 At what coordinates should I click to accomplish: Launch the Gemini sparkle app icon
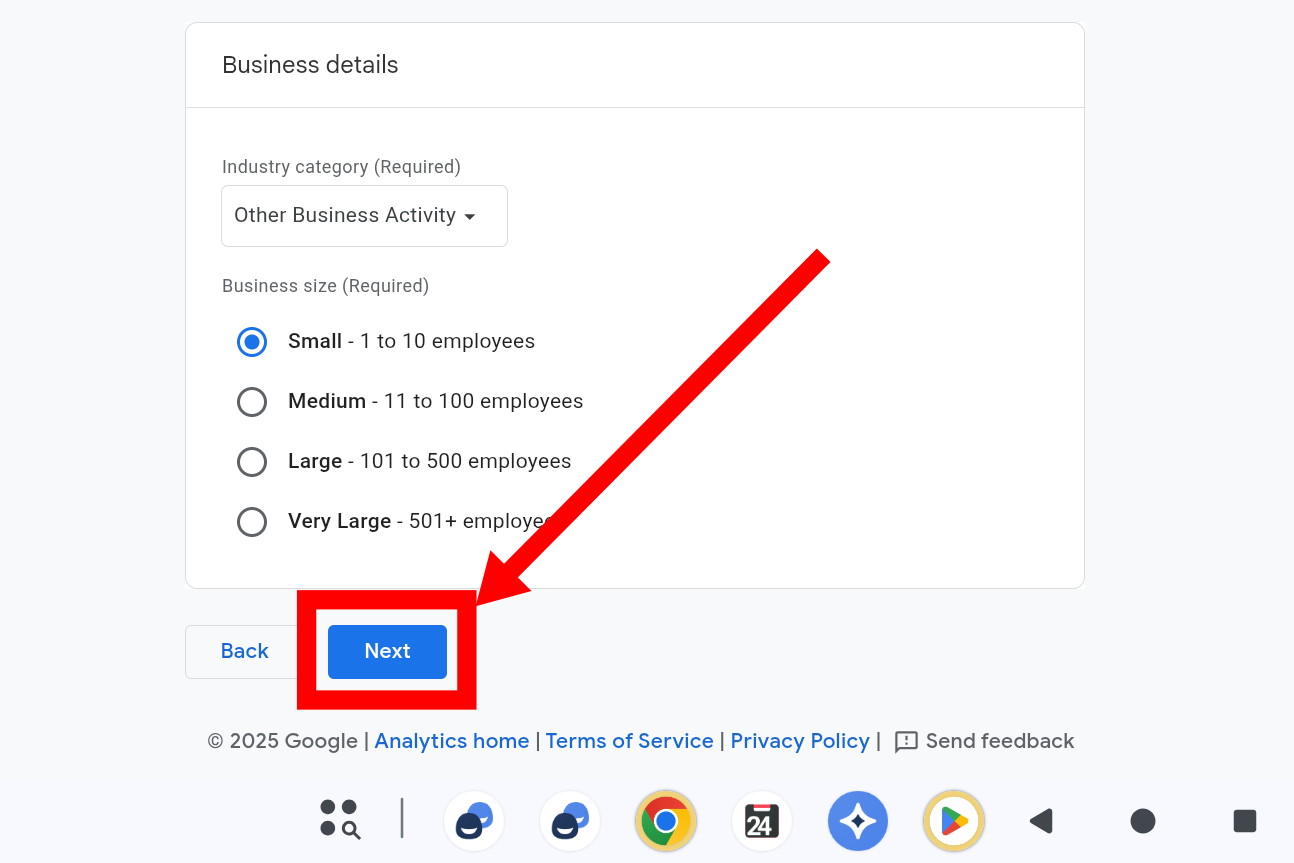(x=858, y=821)
